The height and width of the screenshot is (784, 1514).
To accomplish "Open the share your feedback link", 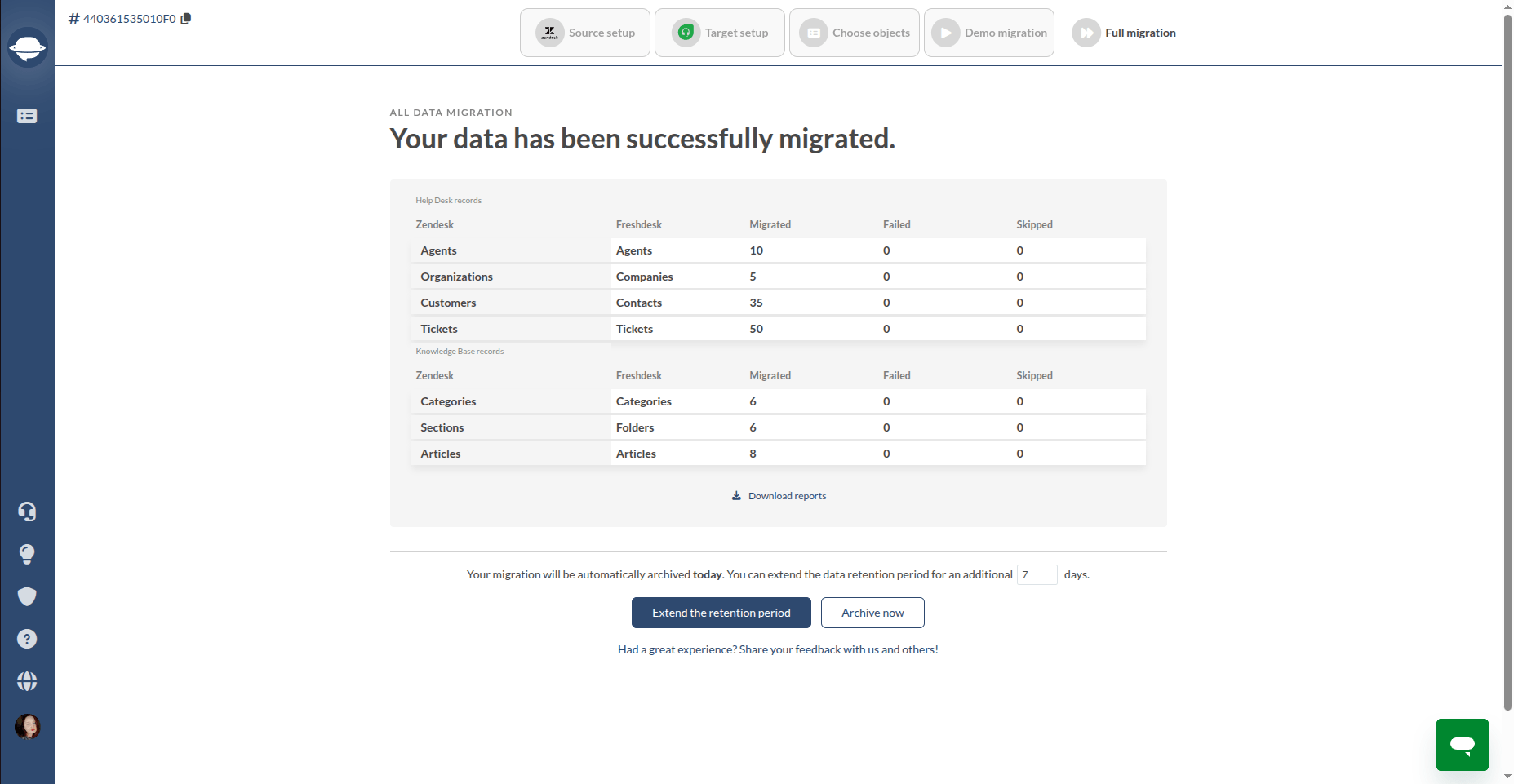I will tap(778, 649).
